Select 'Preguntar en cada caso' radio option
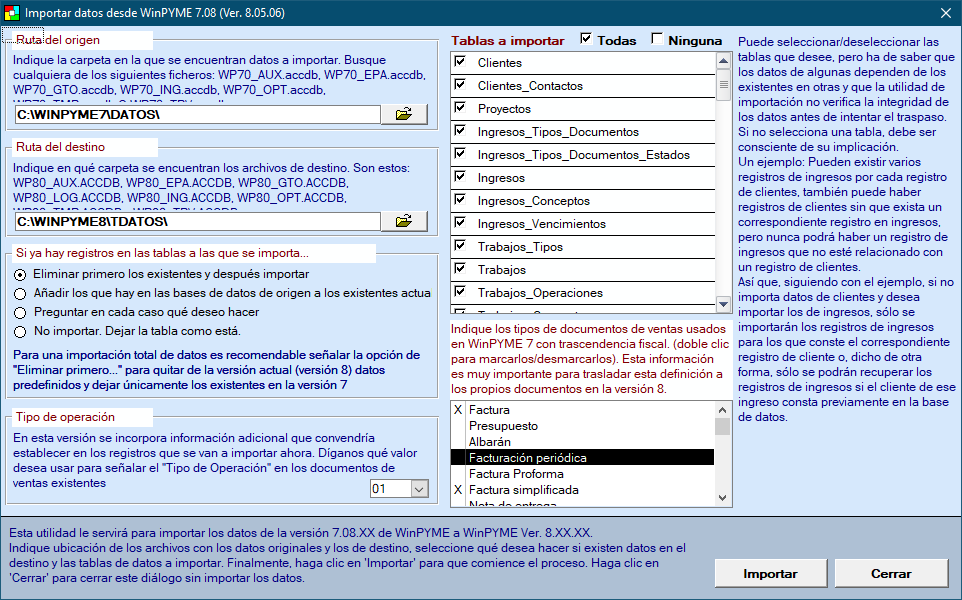The height and width of the screenshot is (600, 962). coord(20,312)
